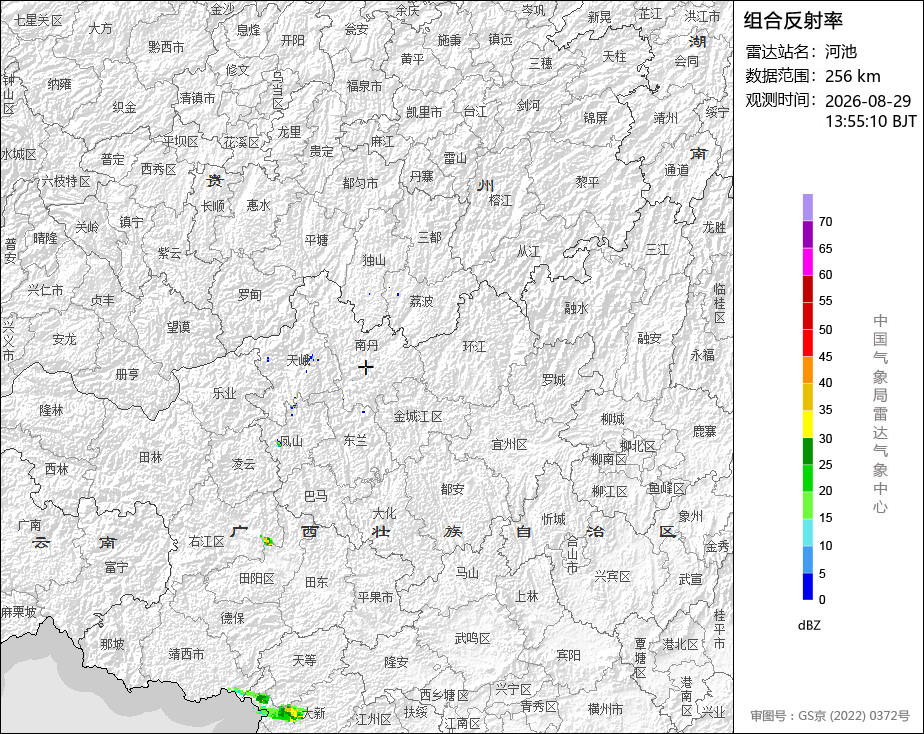This screenshot has width=924, height=734.
Task: Click the map label 富宁
Action: (116, 567)
